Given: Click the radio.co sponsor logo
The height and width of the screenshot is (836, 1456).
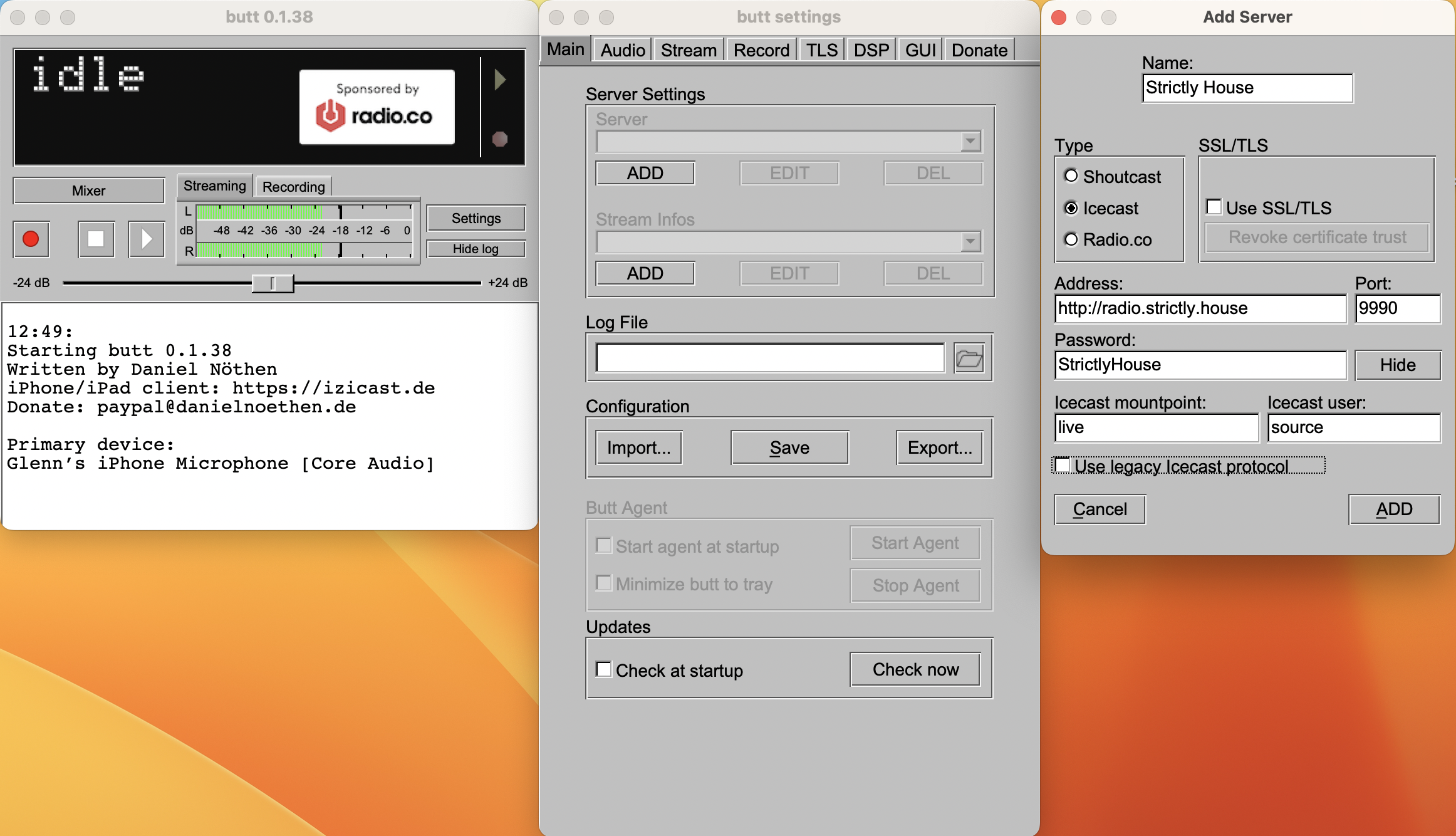Looking at the screenshot, I should [377, 107].
